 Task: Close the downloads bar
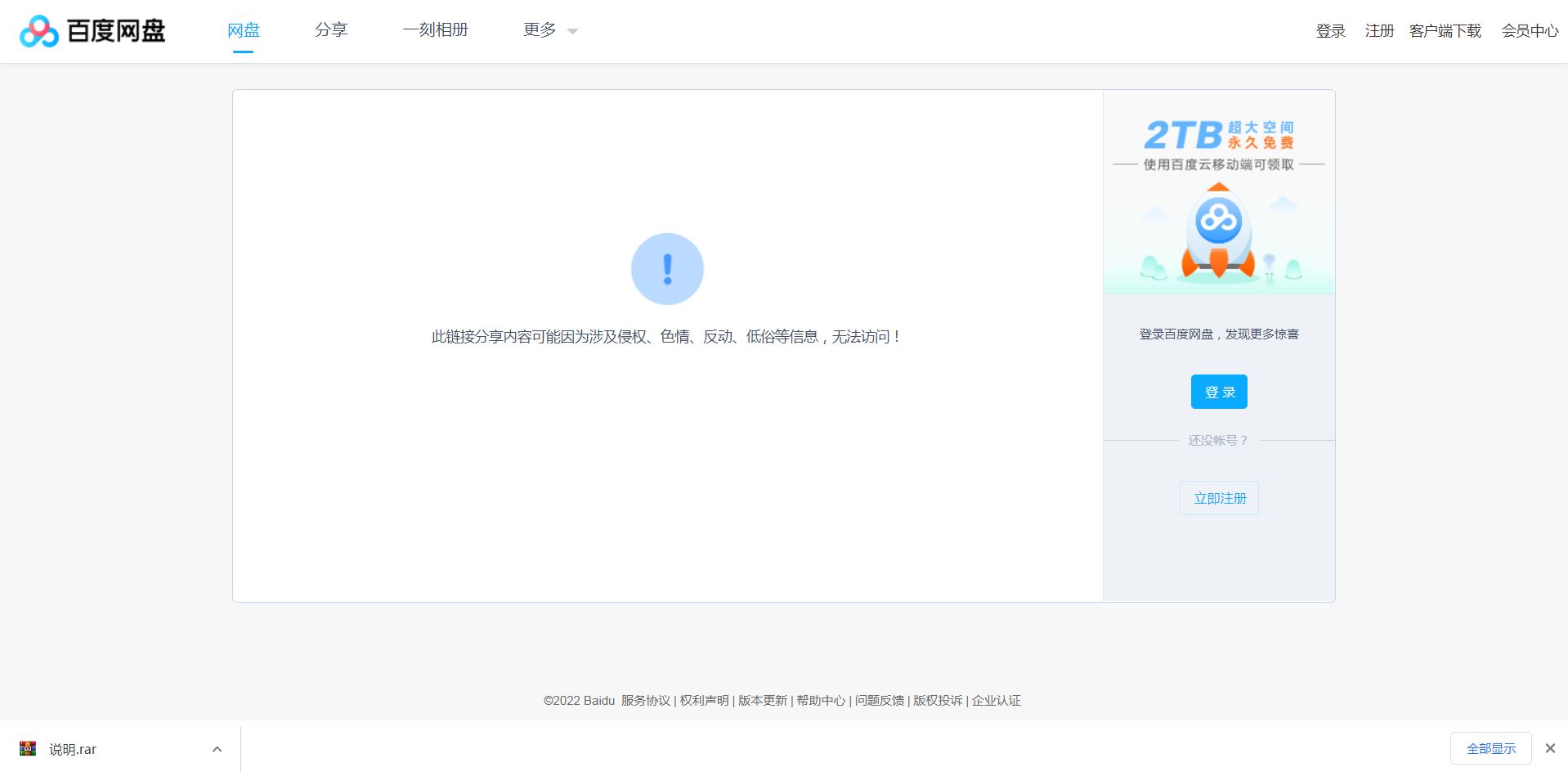(x=1550, y=748)
